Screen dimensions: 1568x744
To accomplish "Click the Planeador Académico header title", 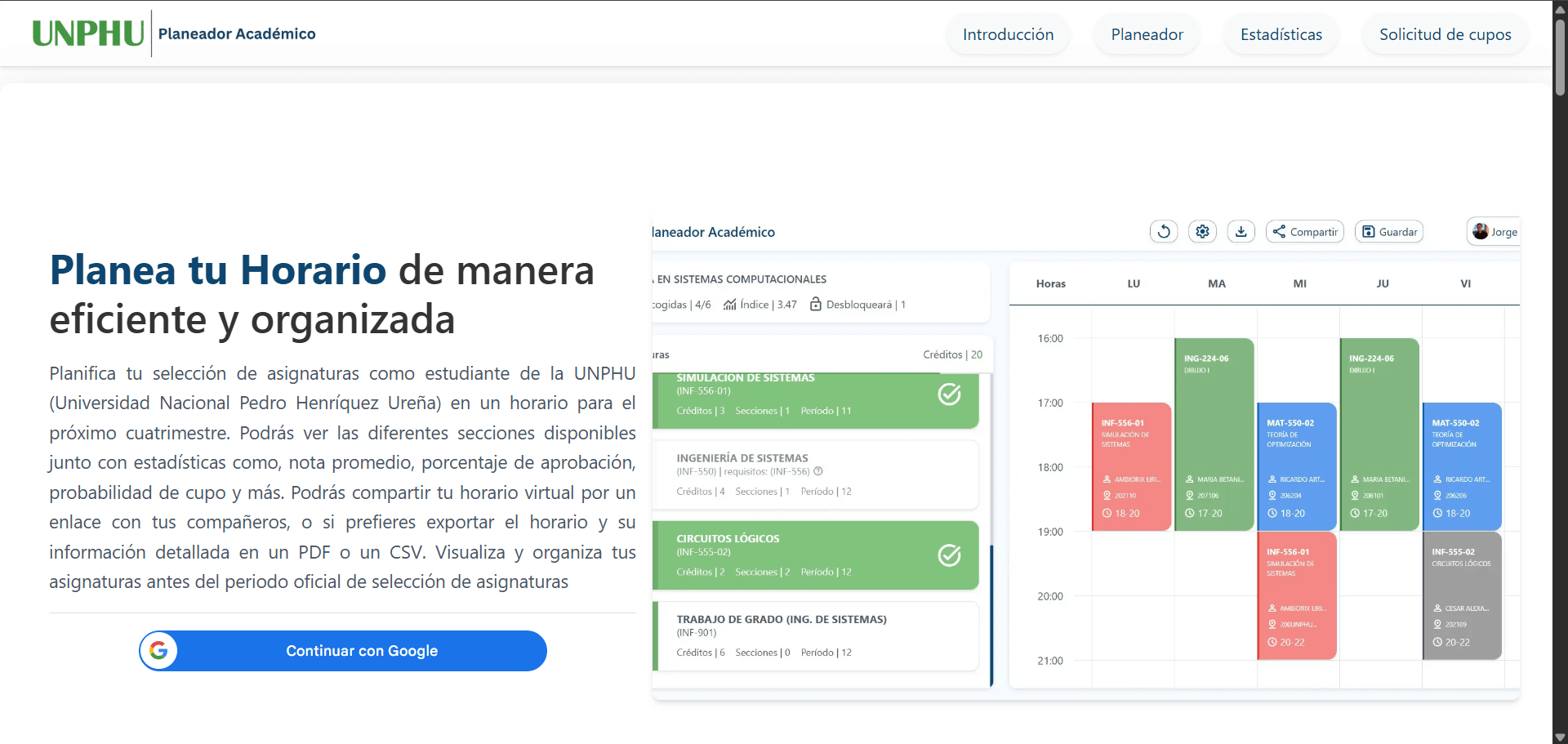I will click(237, 33).
